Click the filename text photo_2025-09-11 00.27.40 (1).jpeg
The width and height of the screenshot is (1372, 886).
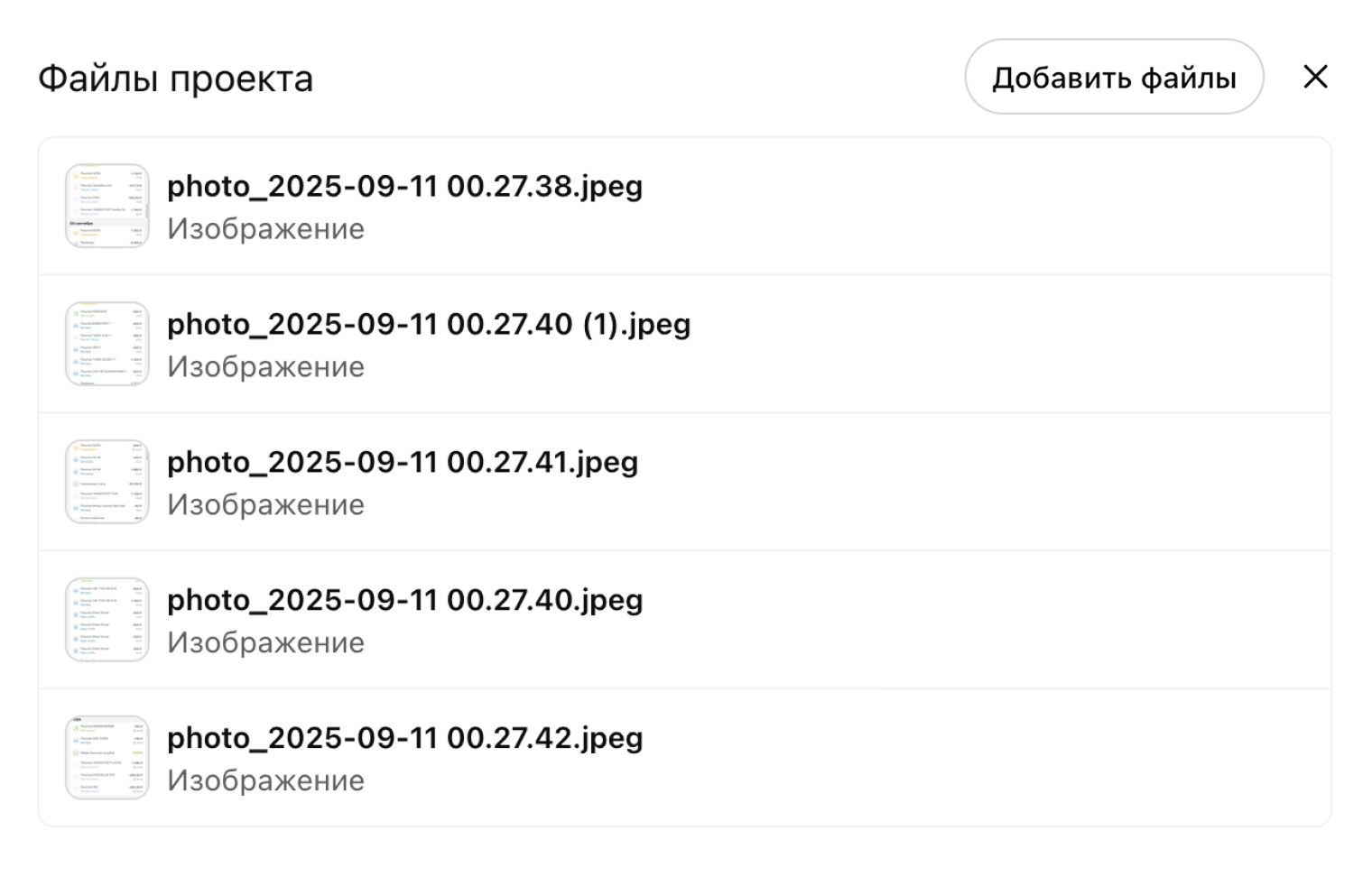pyautogui.click(x=429, y=324)
